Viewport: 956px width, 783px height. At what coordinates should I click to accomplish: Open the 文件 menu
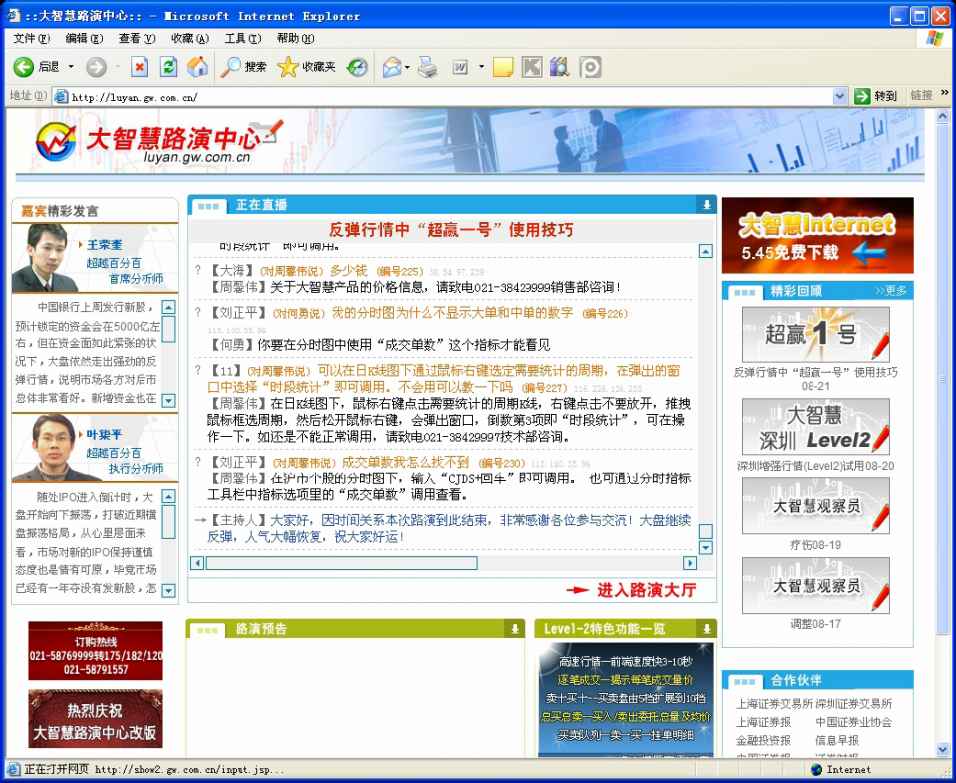32,38
